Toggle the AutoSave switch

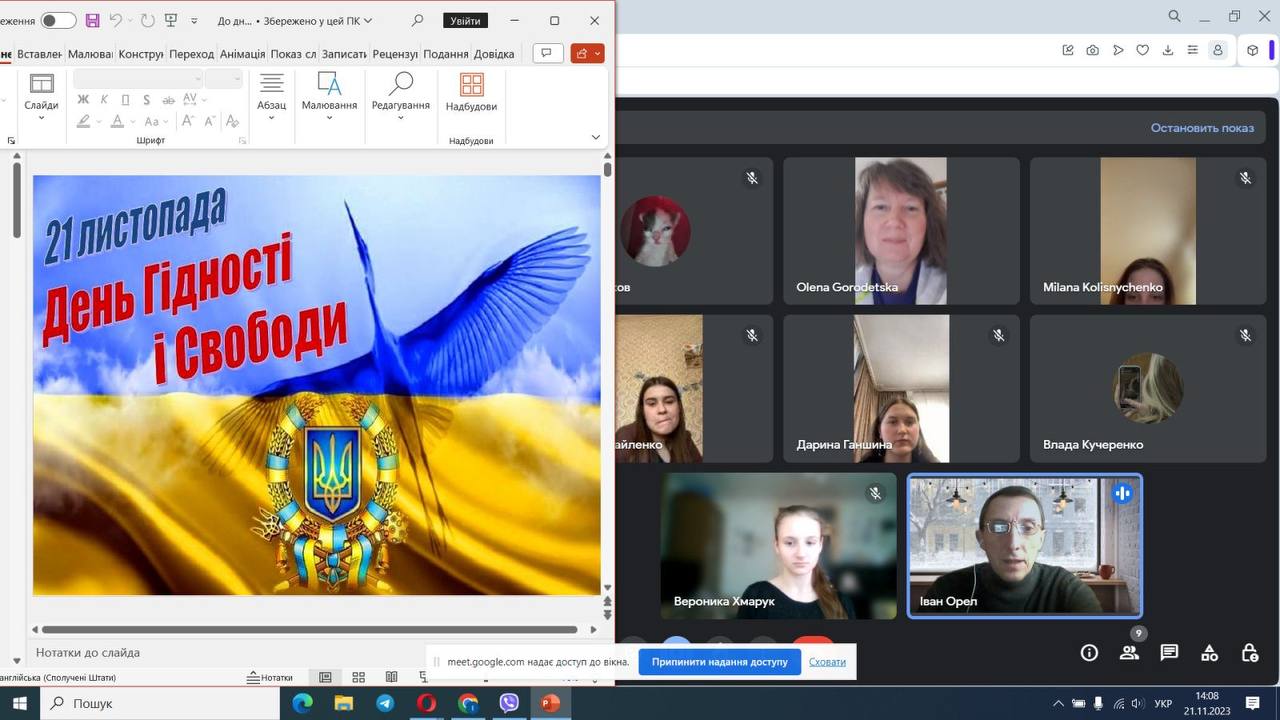coord(58,20)
